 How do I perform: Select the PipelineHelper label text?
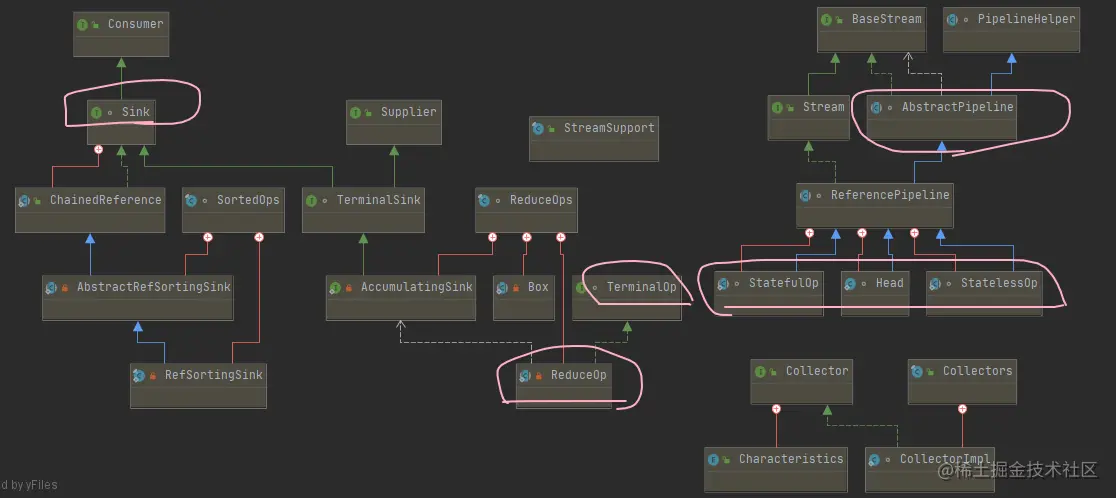click(1024, 20)
